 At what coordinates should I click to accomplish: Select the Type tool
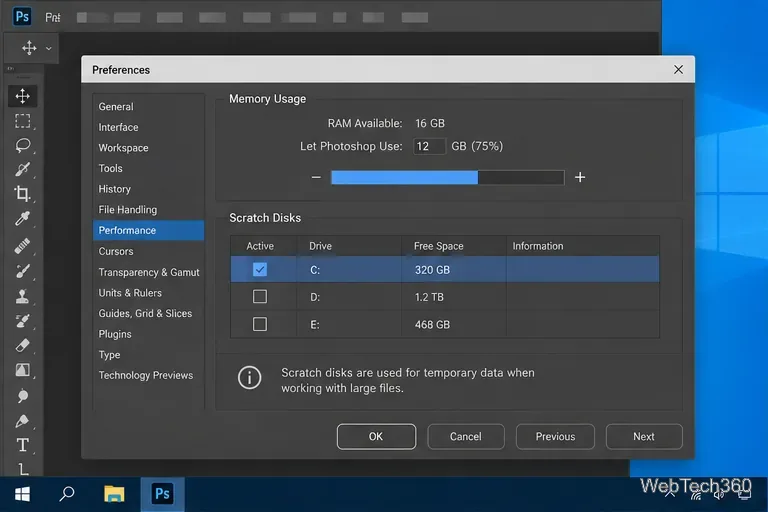(23, 445)
